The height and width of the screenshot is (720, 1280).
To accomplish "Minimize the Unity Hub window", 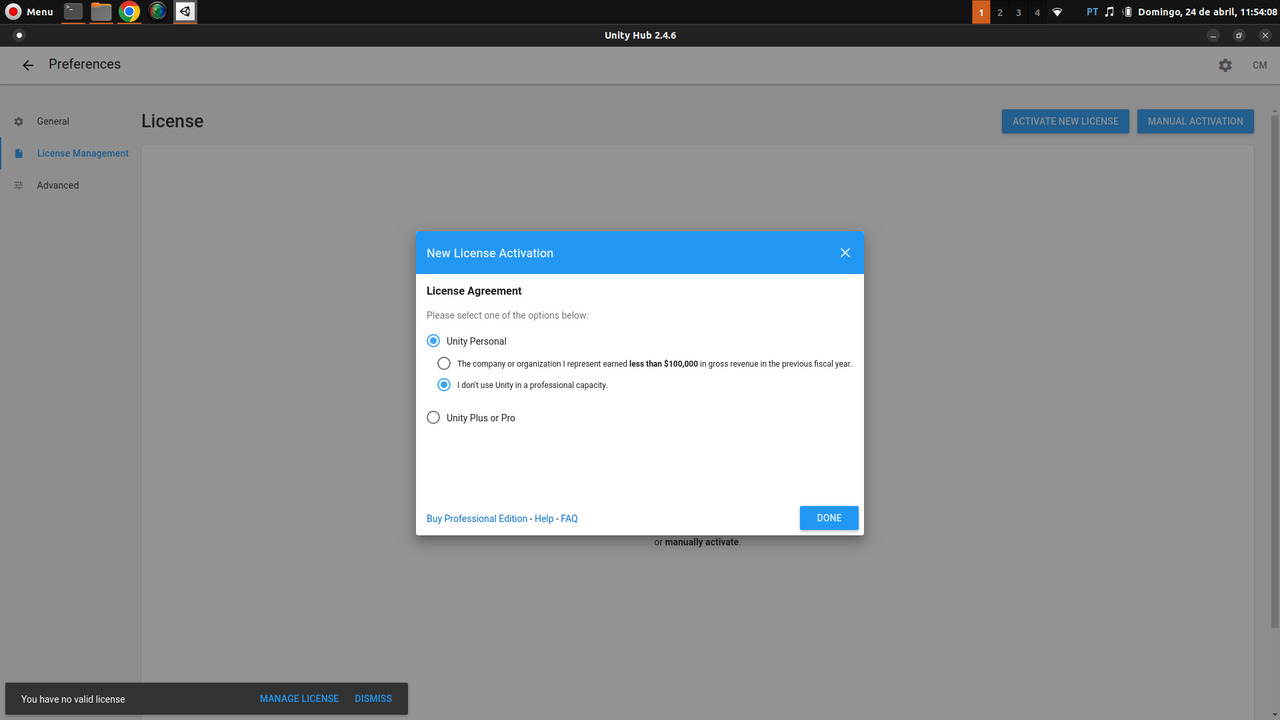I will tap(1213, 35).
